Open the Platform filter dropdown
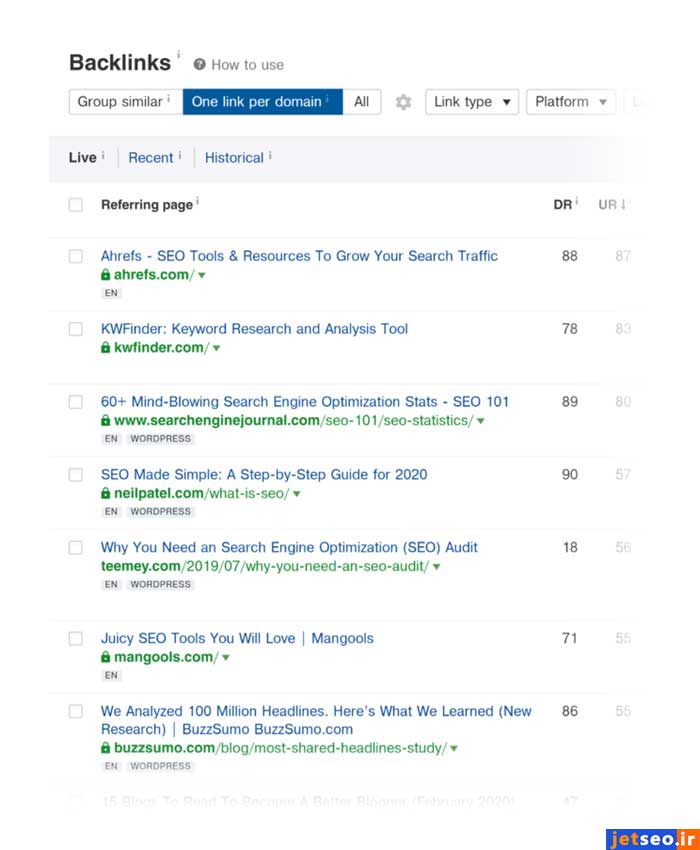Image resolution: width=700 pixels, height=850 pixels. coord(570,102)
